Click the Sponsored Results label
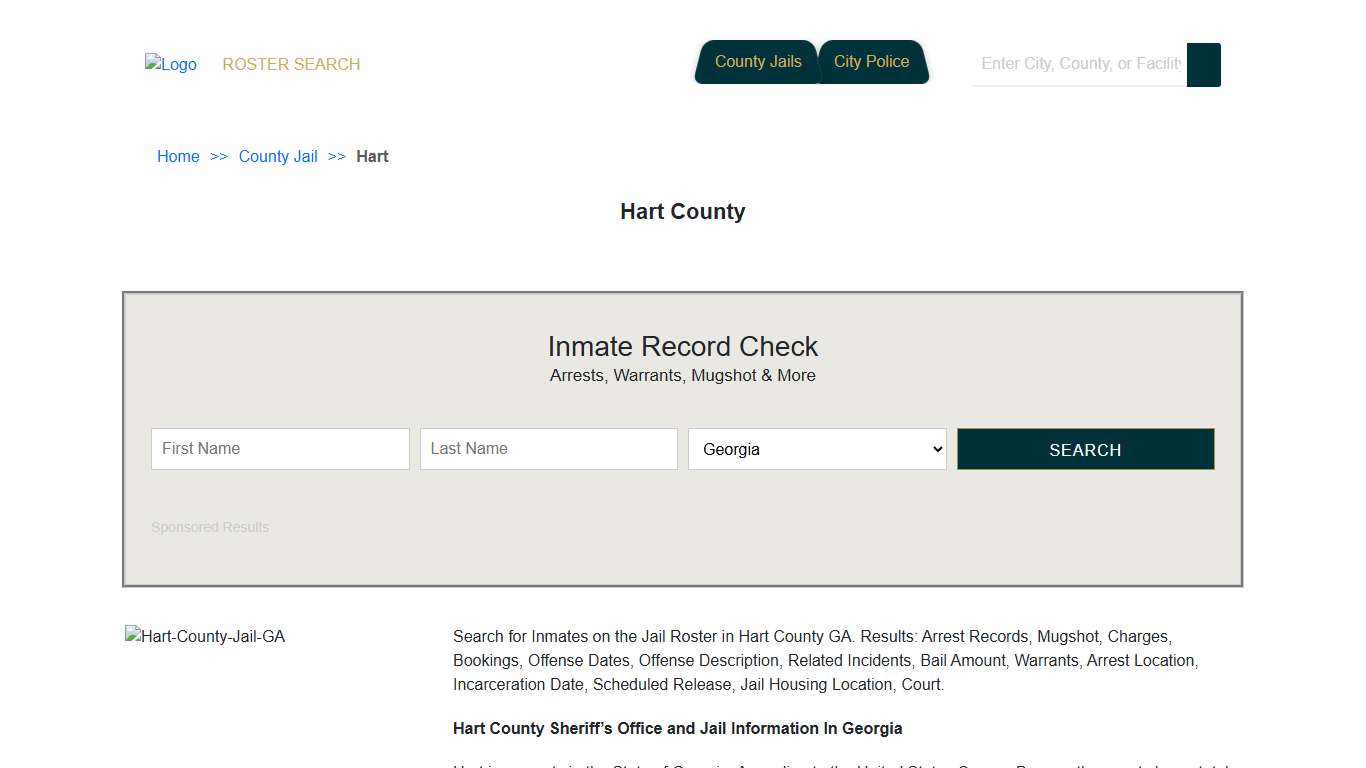 click(210, 527)
